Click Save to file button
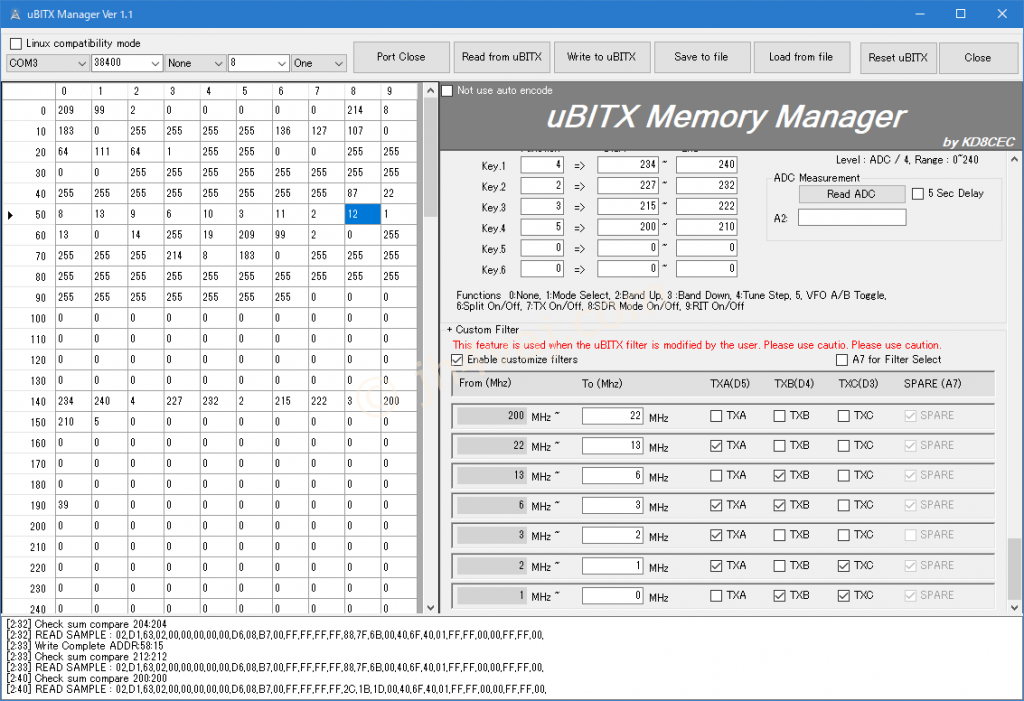The width and height of the screenshot is (1024, 701). (701, 57)
